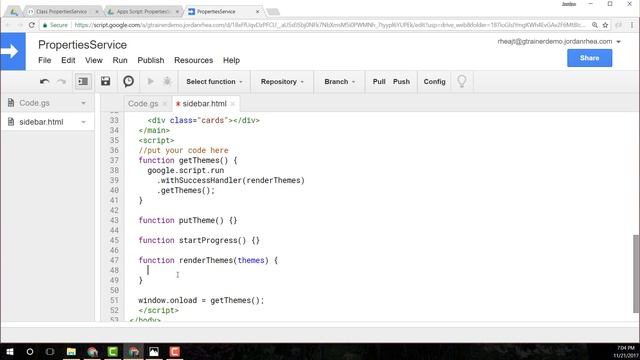
Task: Open Task View on the taskbar
Action: [x=50, y=351]
